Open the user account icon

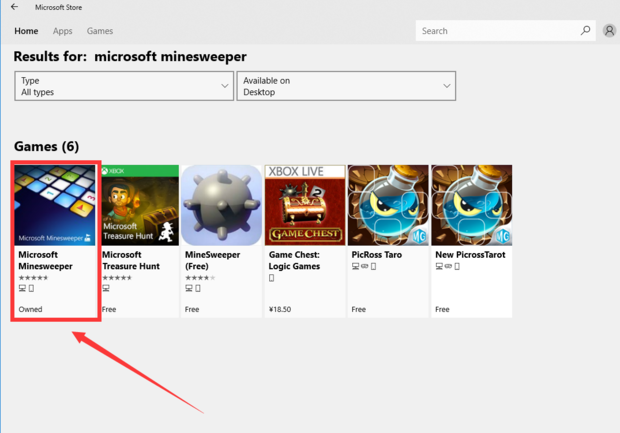point(609,30)
